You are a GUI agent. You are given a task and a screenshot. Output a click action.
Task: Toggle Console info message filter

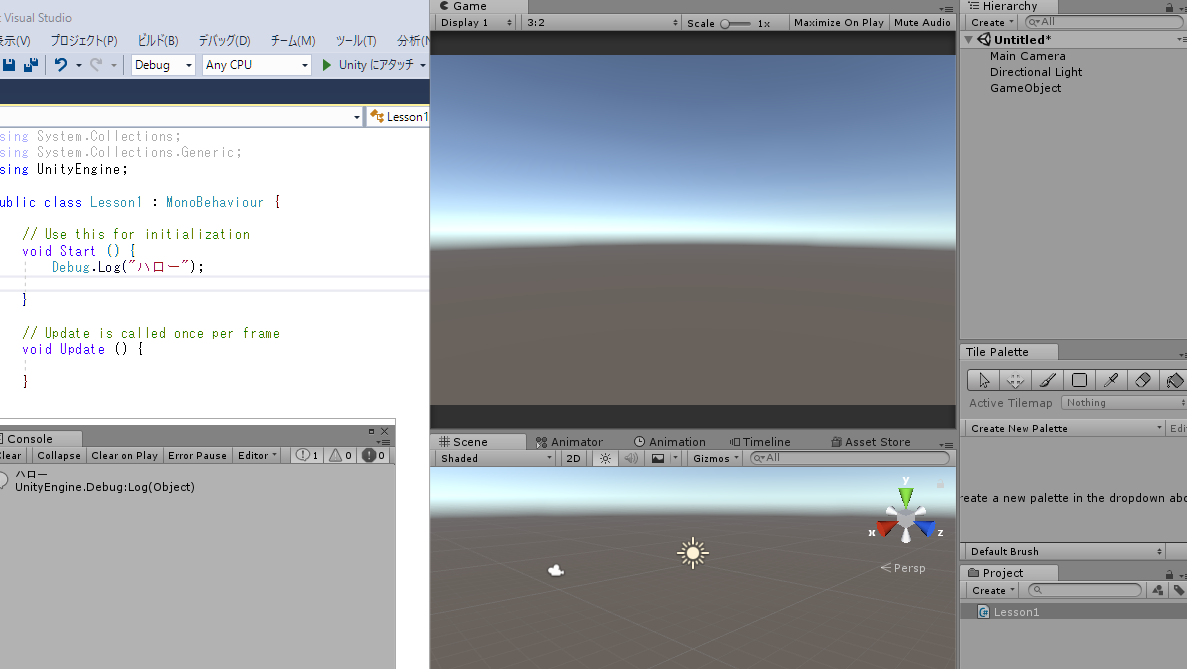(x=307, y=456)
